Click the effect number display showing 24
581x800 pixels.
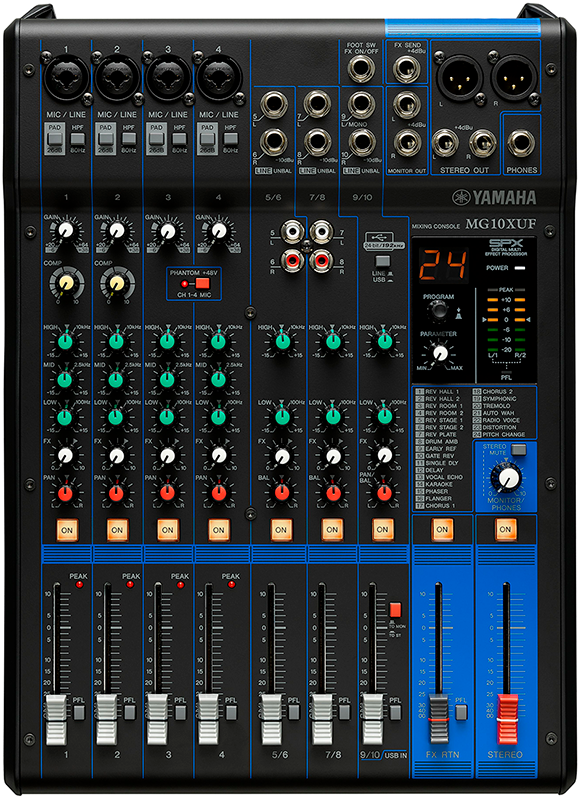443,265
